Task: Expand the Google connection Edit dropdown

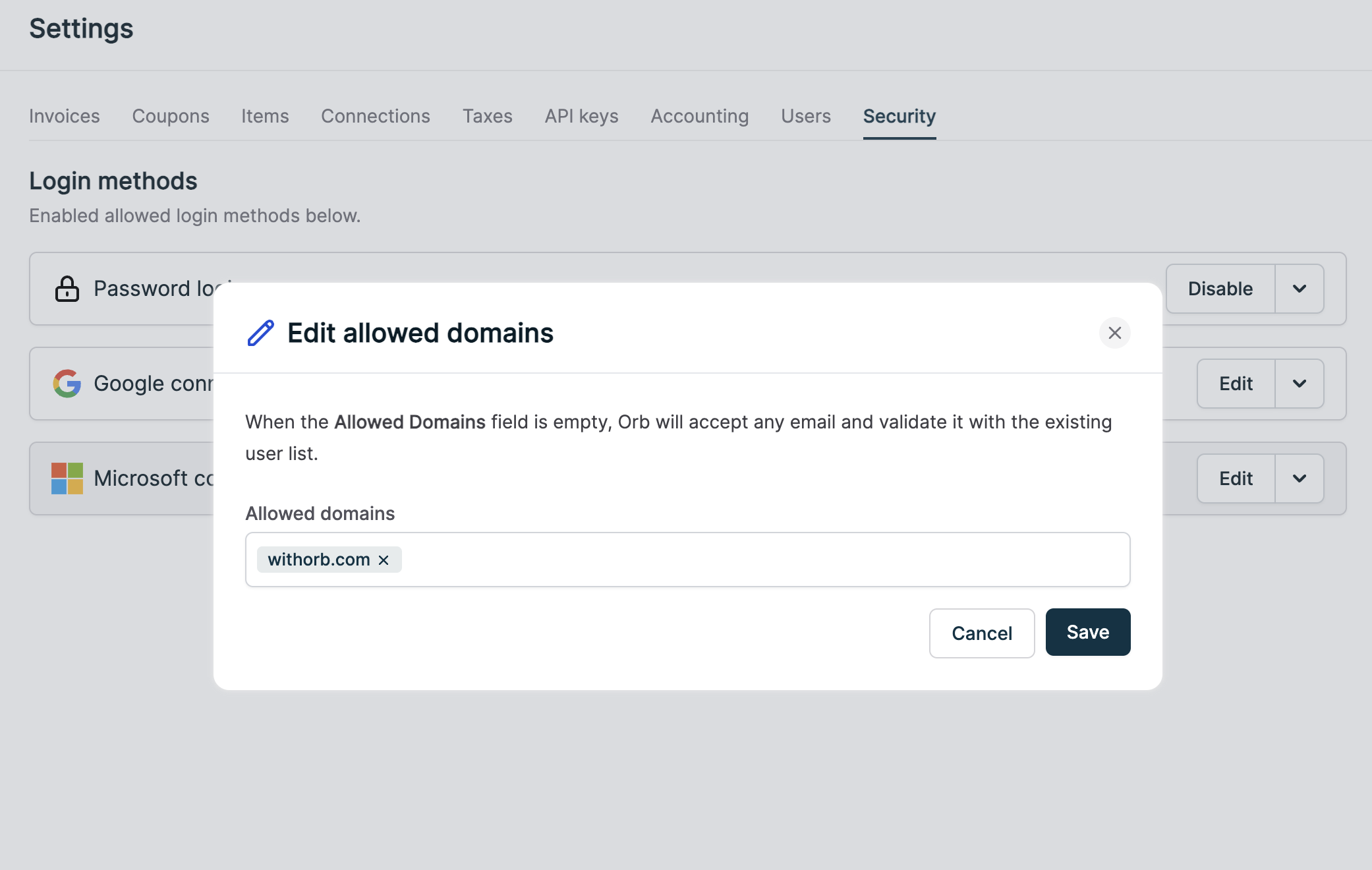Action: pyautogui.click(x=1299, y=384)
